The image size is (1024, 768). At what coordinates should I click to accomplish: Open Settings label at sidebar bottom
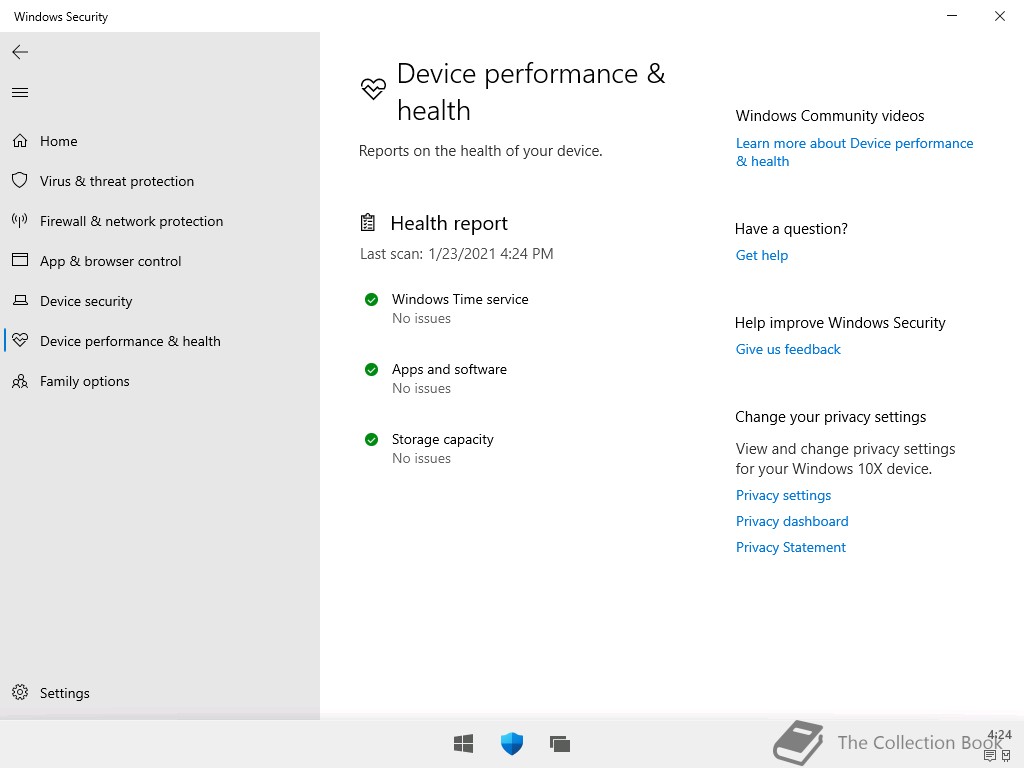tap(65, 693)
